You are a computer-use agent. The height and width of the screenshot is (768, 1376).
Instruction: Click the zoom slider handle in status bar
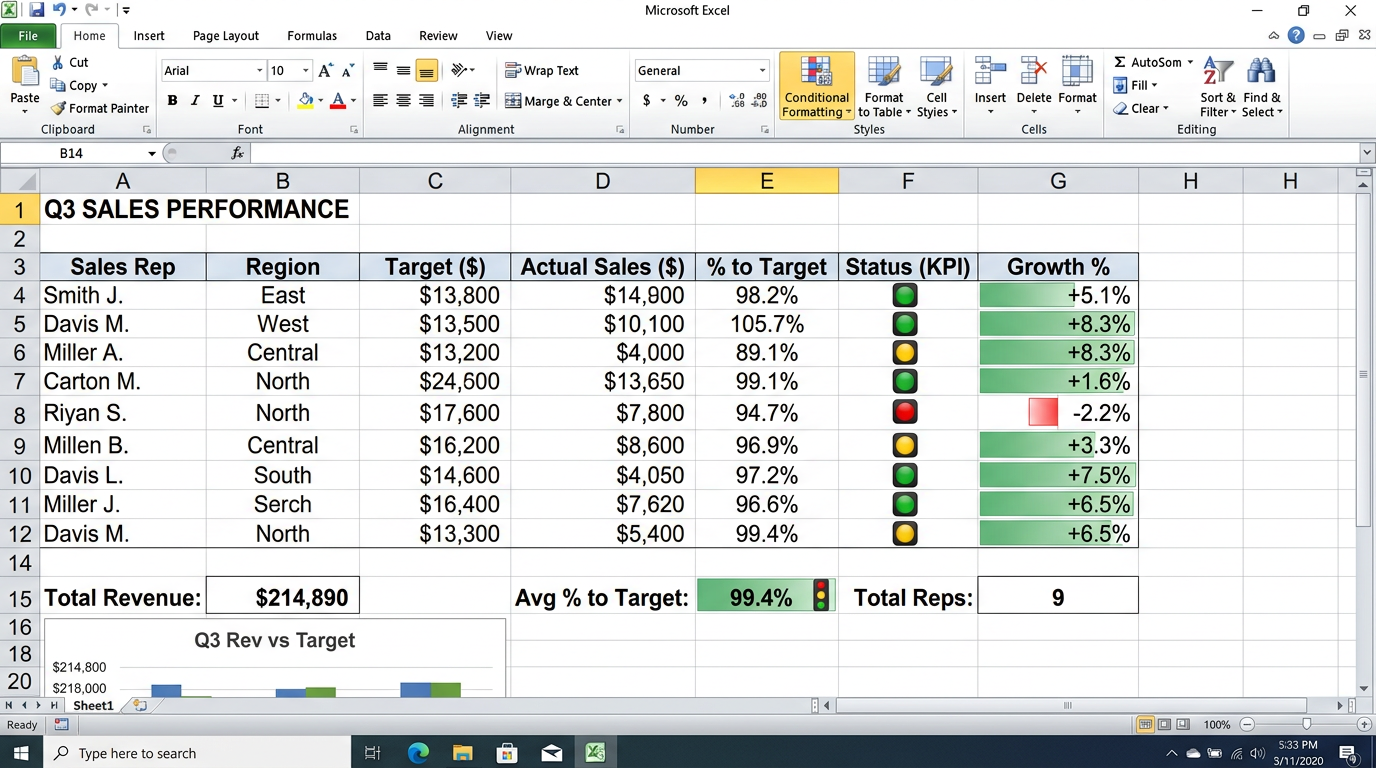coord(1306,724)
